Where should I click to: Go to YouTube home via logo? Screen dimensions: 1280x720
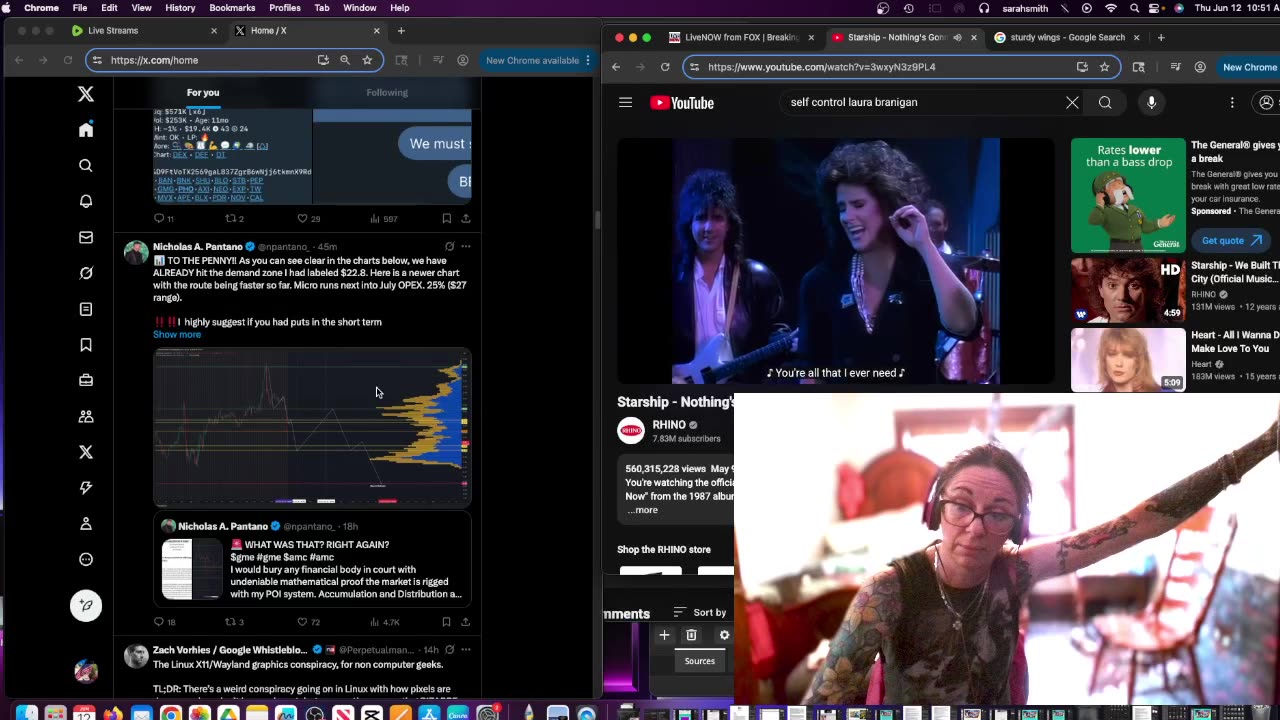682,102
